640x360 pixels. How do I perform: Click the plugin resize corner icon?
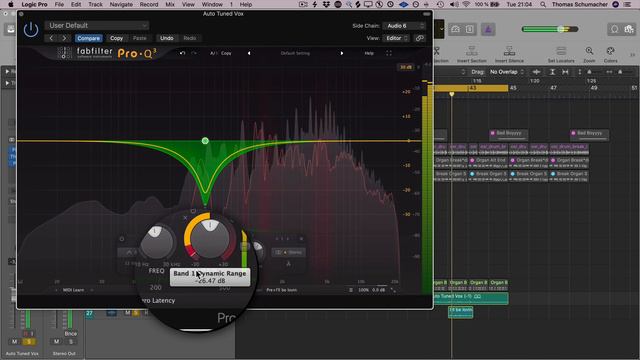tap(393, 290)
